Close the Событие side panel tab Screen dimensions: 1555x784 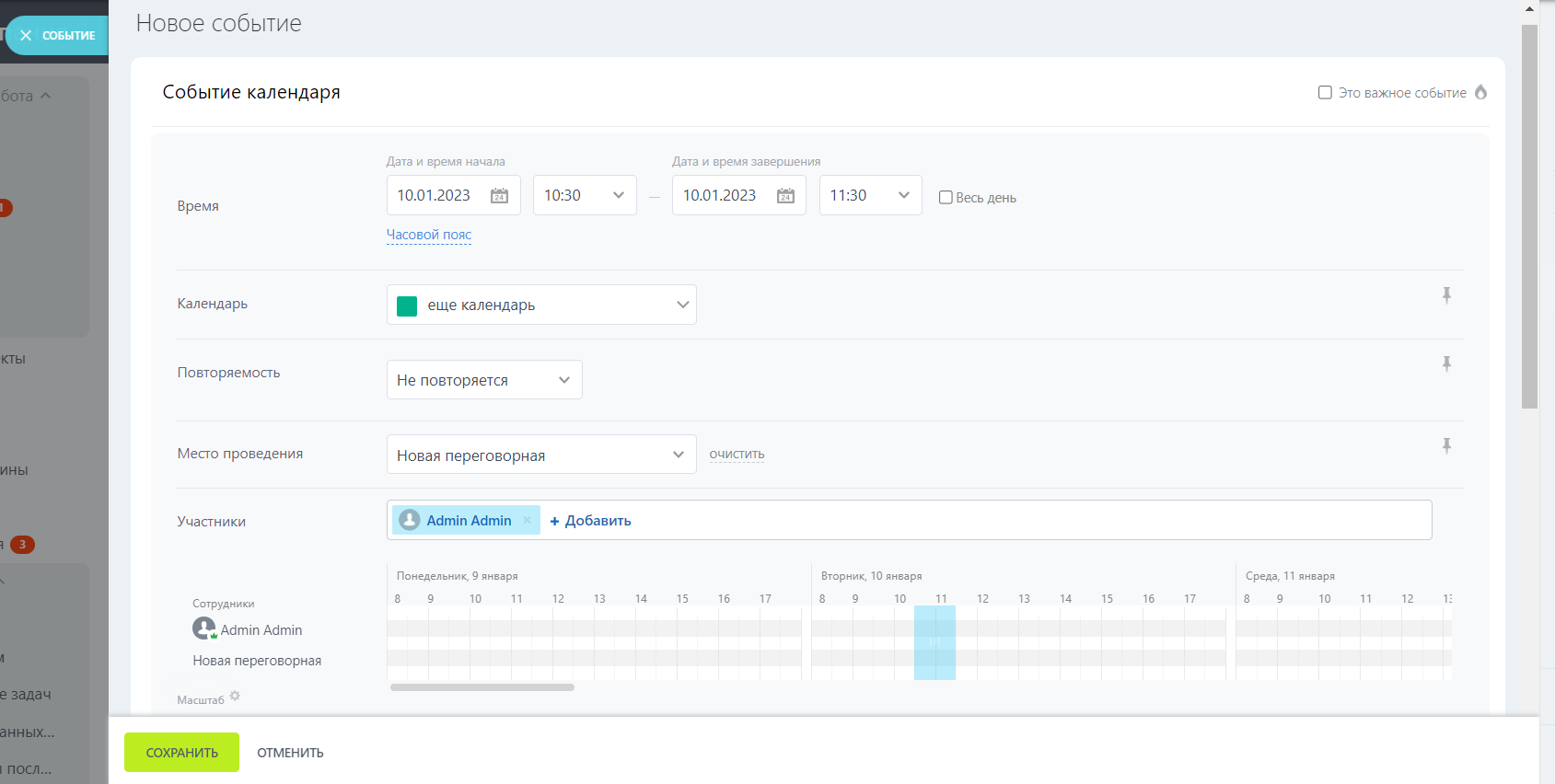(27, 36)
